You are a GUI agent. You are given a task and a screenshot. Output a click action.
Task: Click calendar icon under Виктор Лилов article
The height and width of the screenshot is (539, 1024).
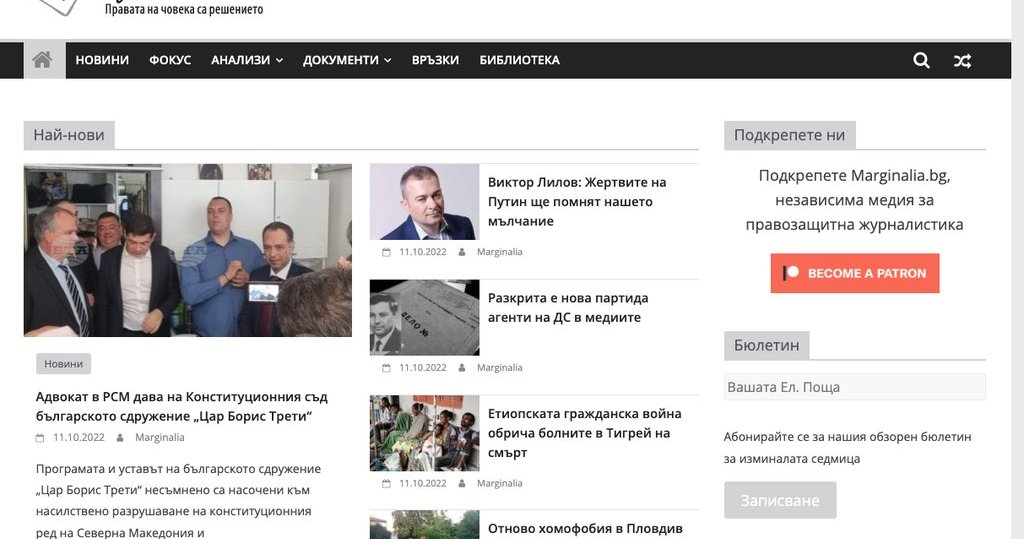(x=386, y=252)
